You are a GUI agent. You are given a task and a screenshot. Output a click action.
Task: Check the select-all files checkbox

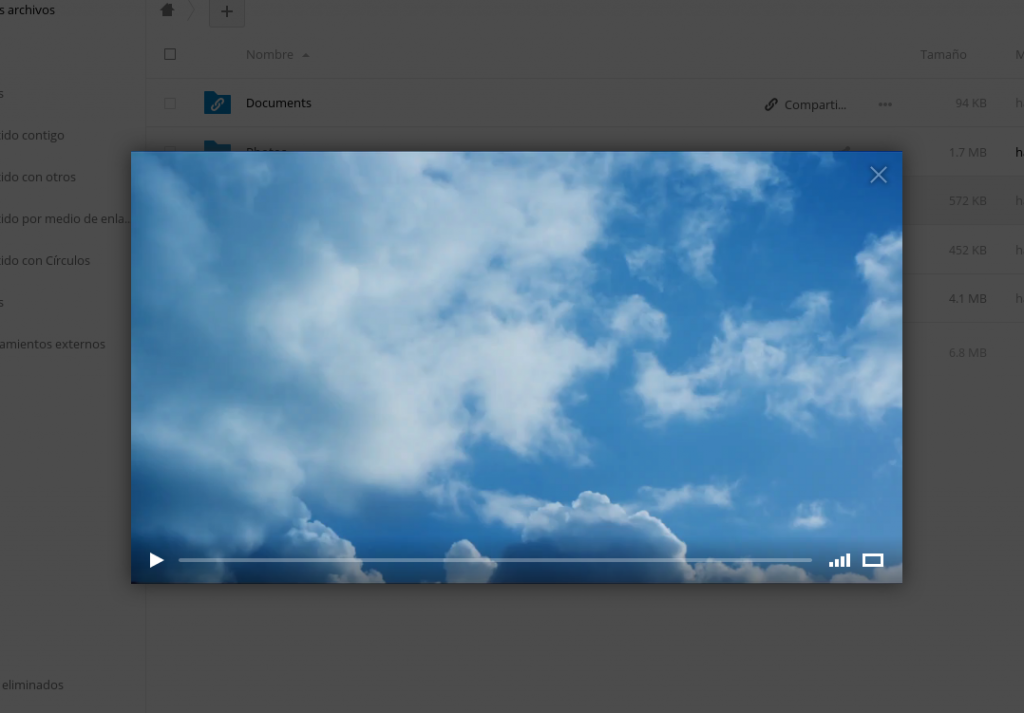[x=169, y=54]
